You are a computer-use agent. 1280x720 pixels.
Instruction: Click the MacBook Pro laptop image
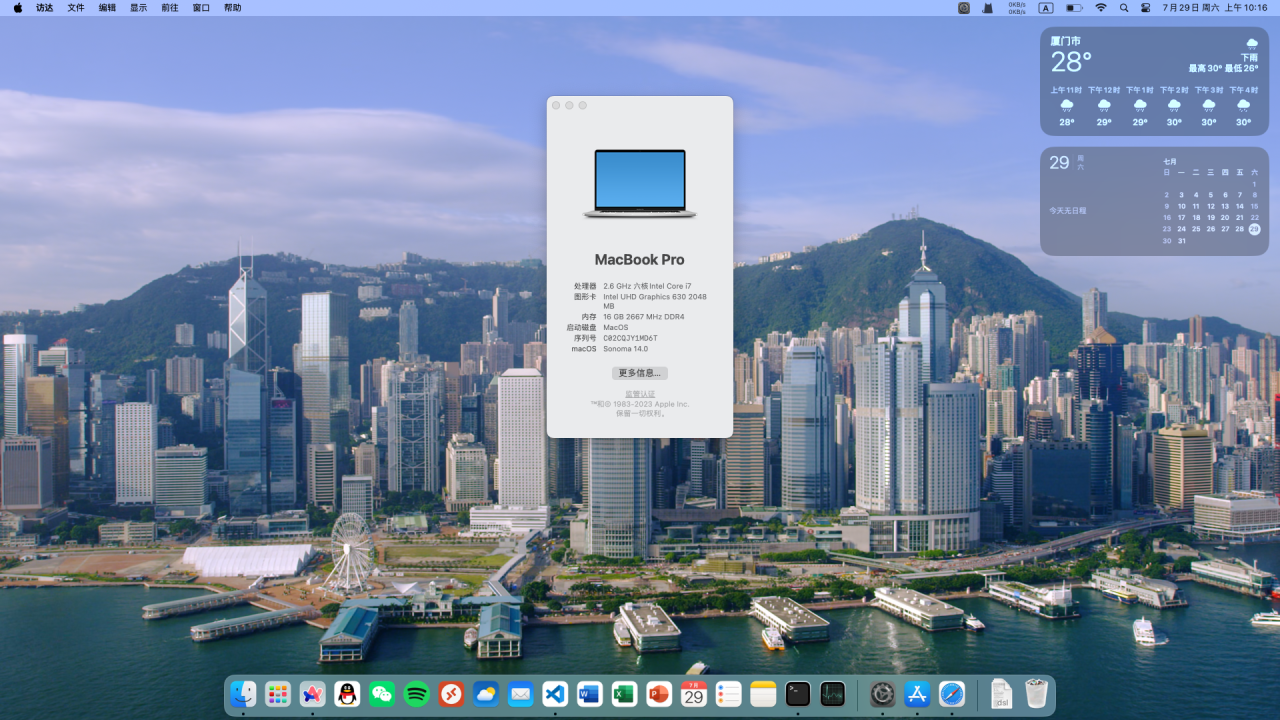[640, 183]
